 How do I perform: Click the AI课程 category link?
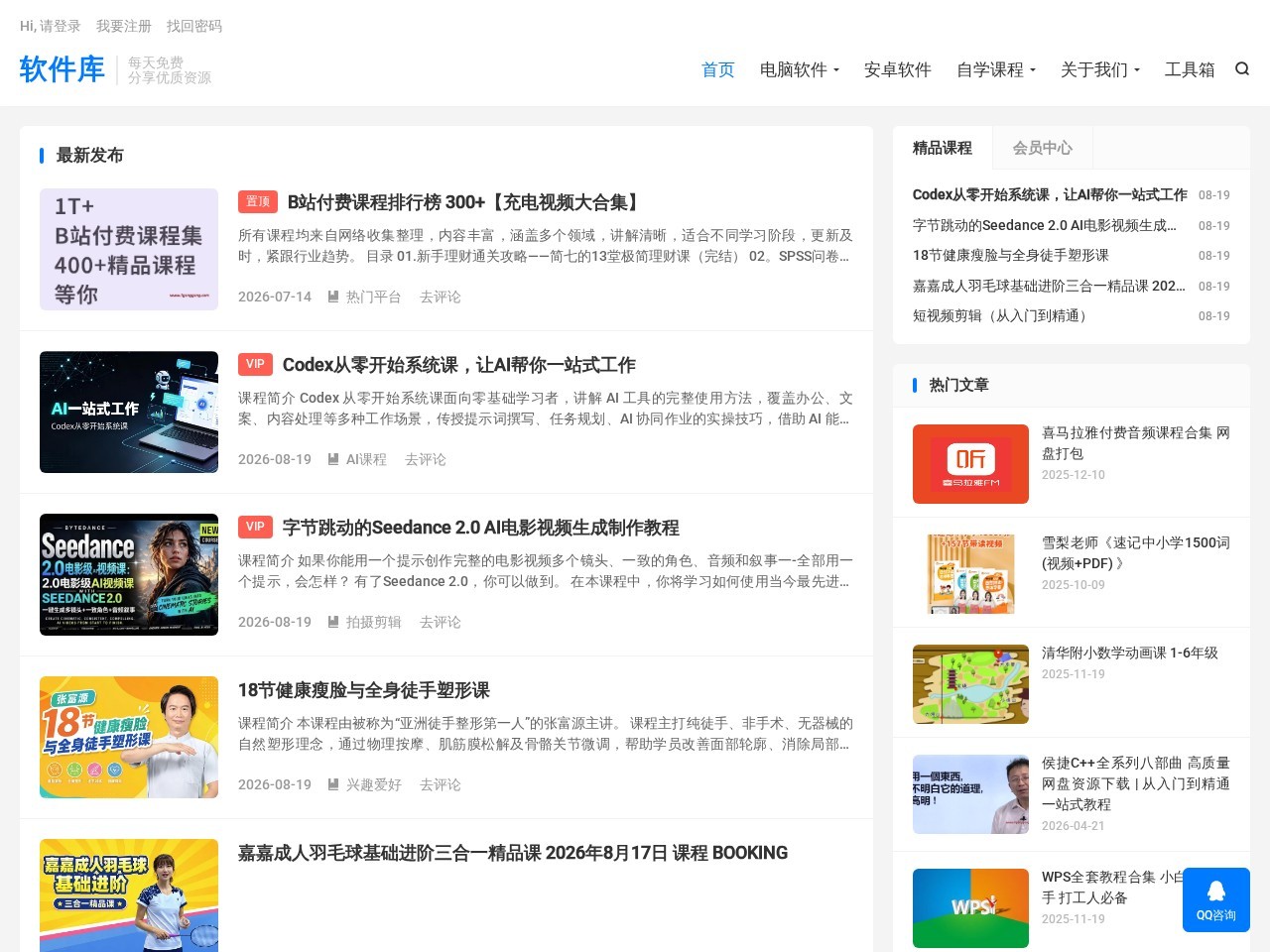366,459
